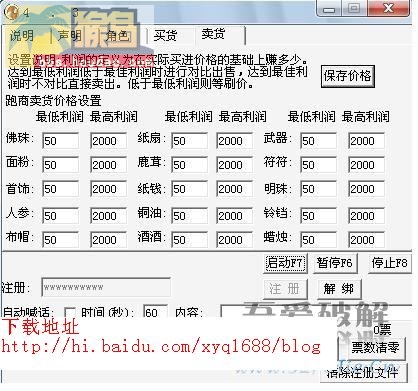
Task: Click 面粉 minimum profit field
Action: [x=61, y=165]
